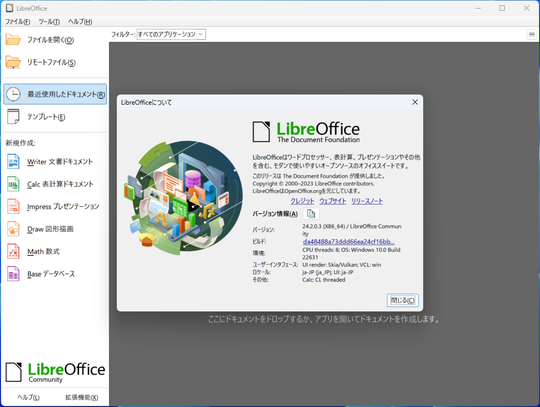Click the UI render: Skia/Vulkan text
The image size is (540, 407).
(342, 265)
